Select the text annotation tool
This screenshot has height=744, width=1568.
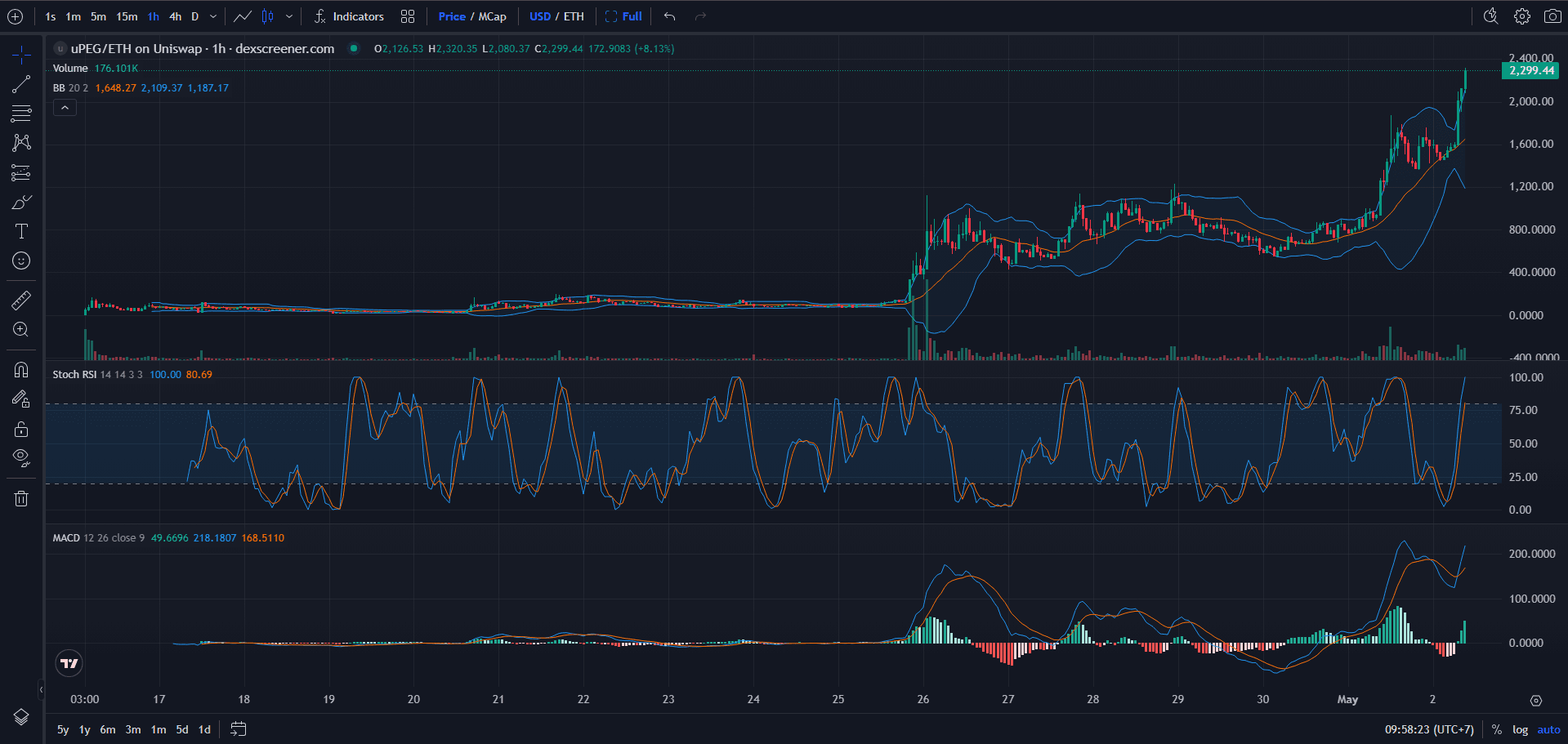coord(21,231)
